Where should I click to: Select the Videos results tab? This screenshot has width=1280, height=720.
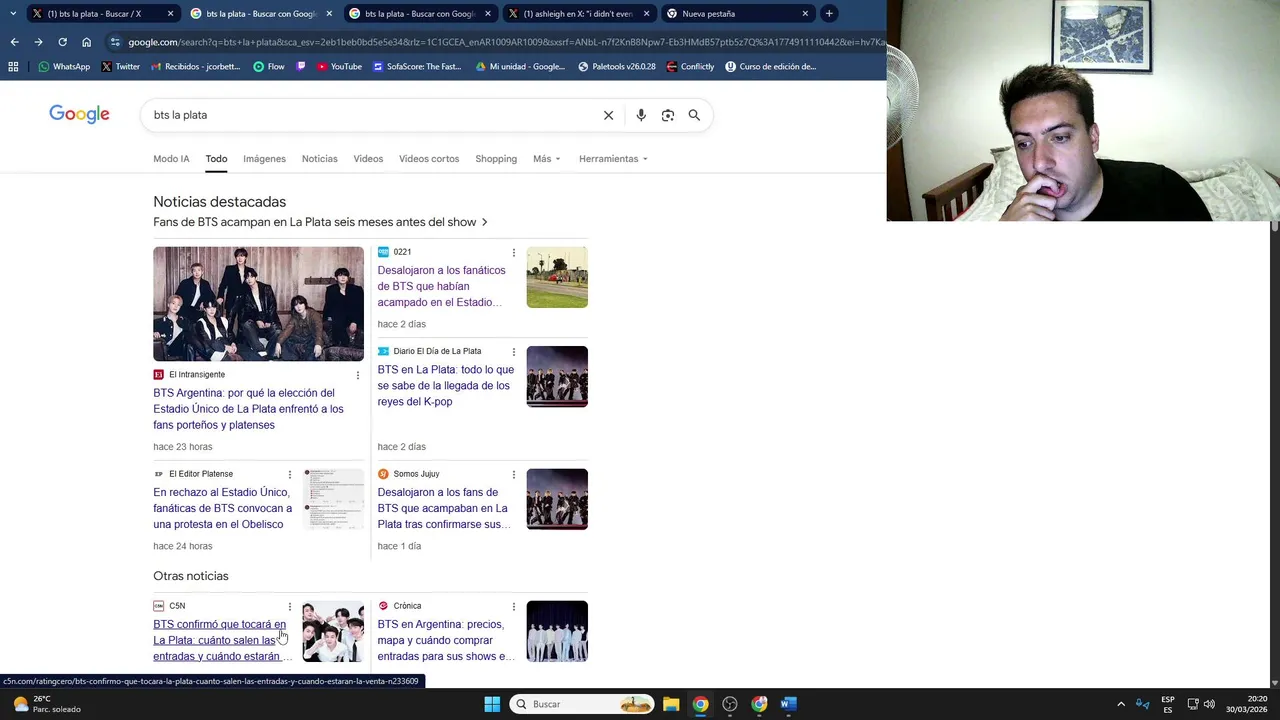tap(368, 159)
